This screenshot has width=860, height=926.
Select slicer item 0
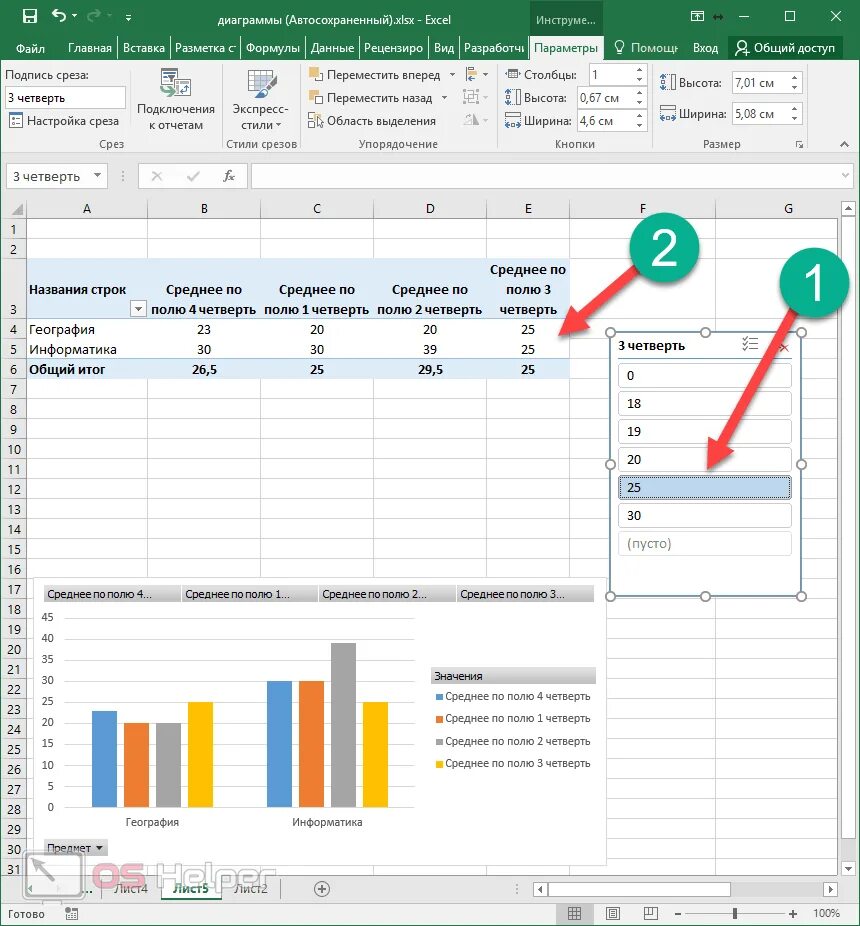tap(705, 376)
